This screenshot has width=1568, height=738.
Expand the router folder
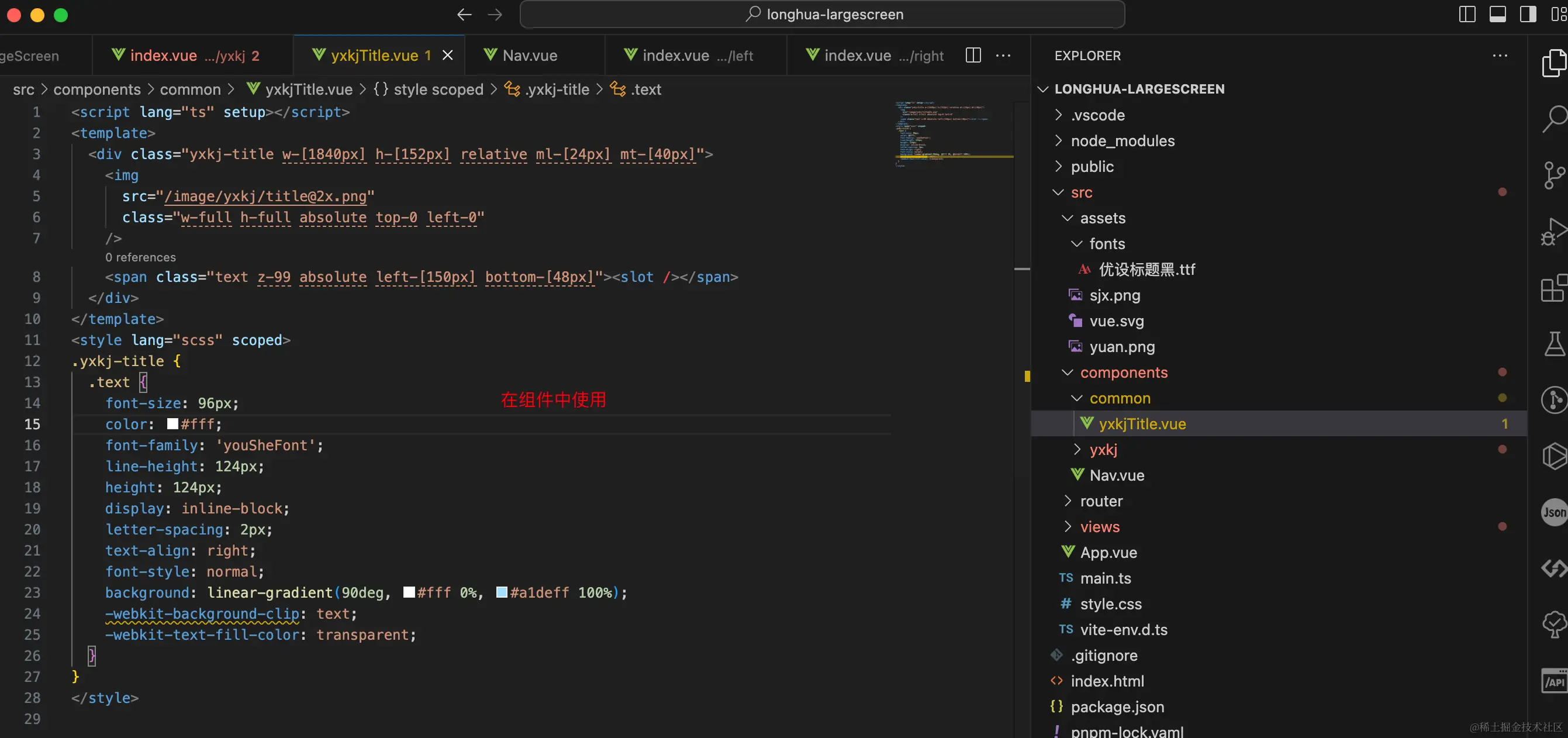pos(1100,501)
